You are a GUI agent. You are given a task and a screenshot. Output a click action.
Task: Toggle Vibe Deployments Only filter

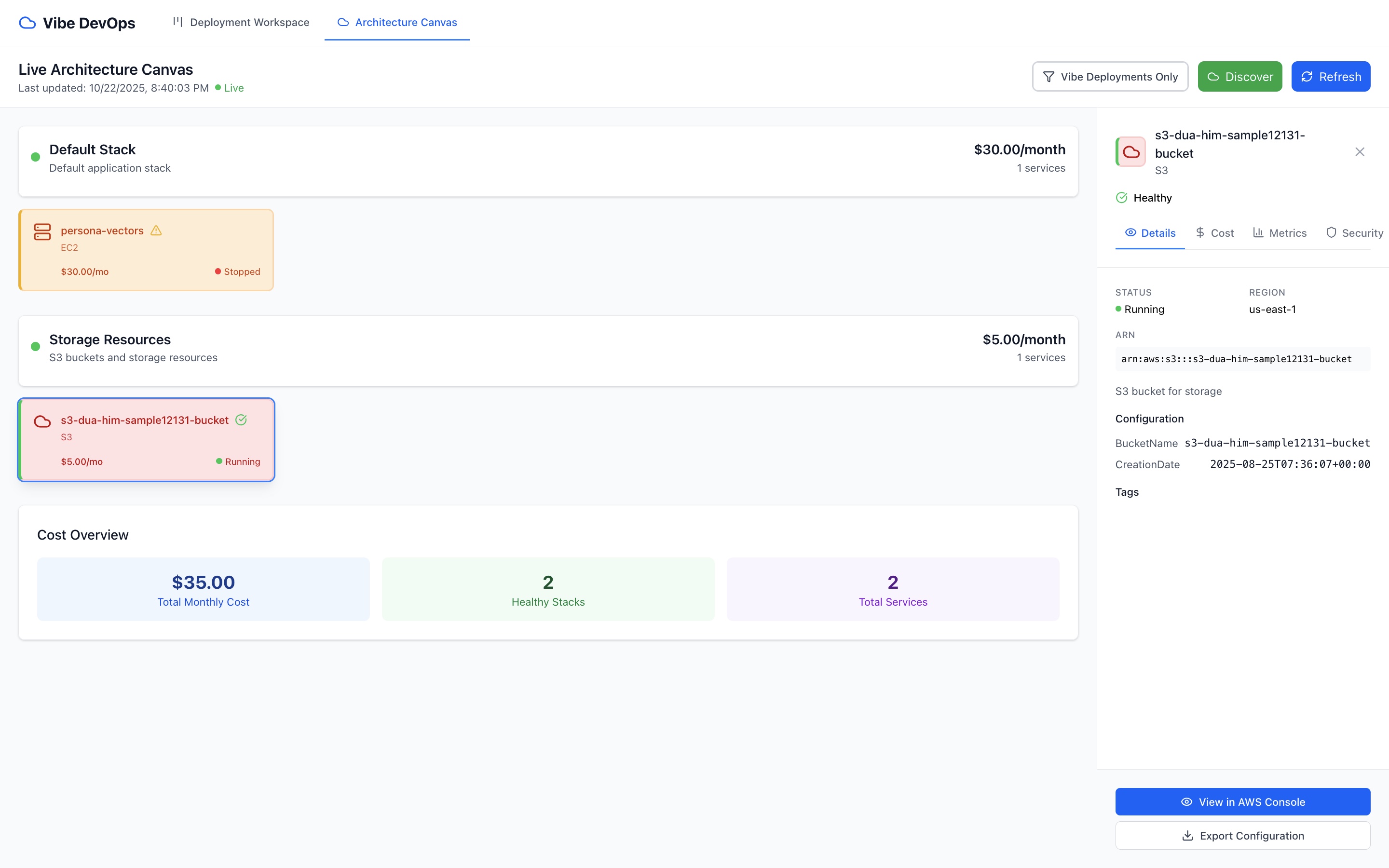1110,77
